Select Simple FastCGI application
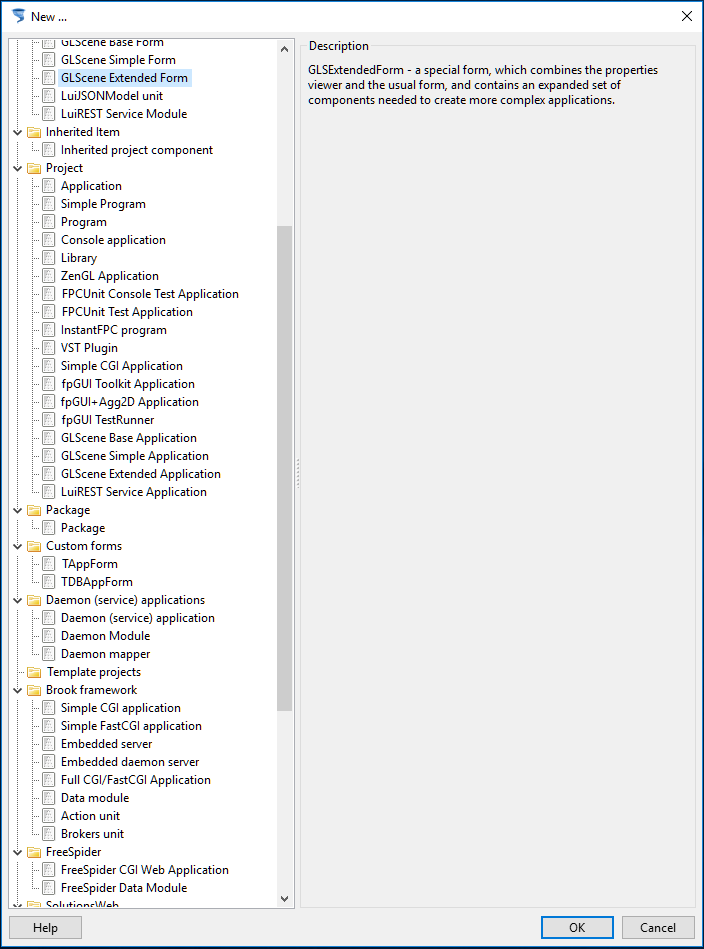704x949 pixels. (x=131, y=726)
